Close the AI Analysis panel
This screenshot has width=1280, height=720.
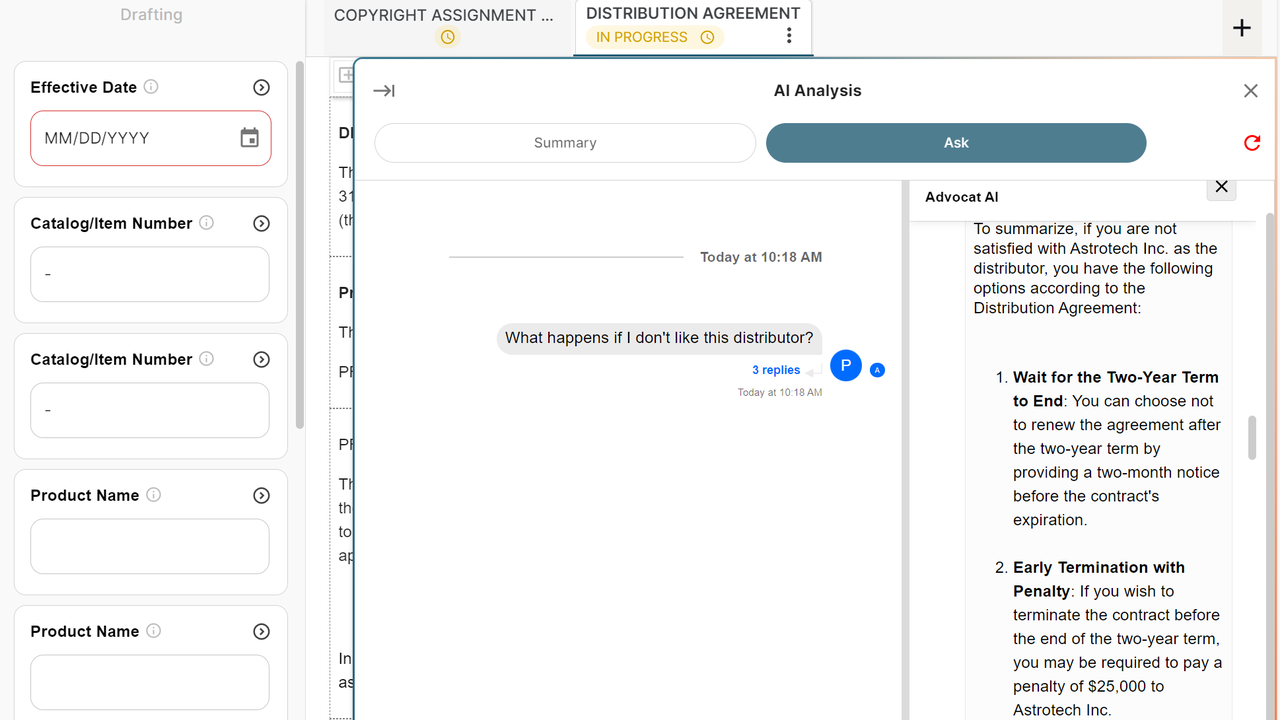tap(1250, 91)
